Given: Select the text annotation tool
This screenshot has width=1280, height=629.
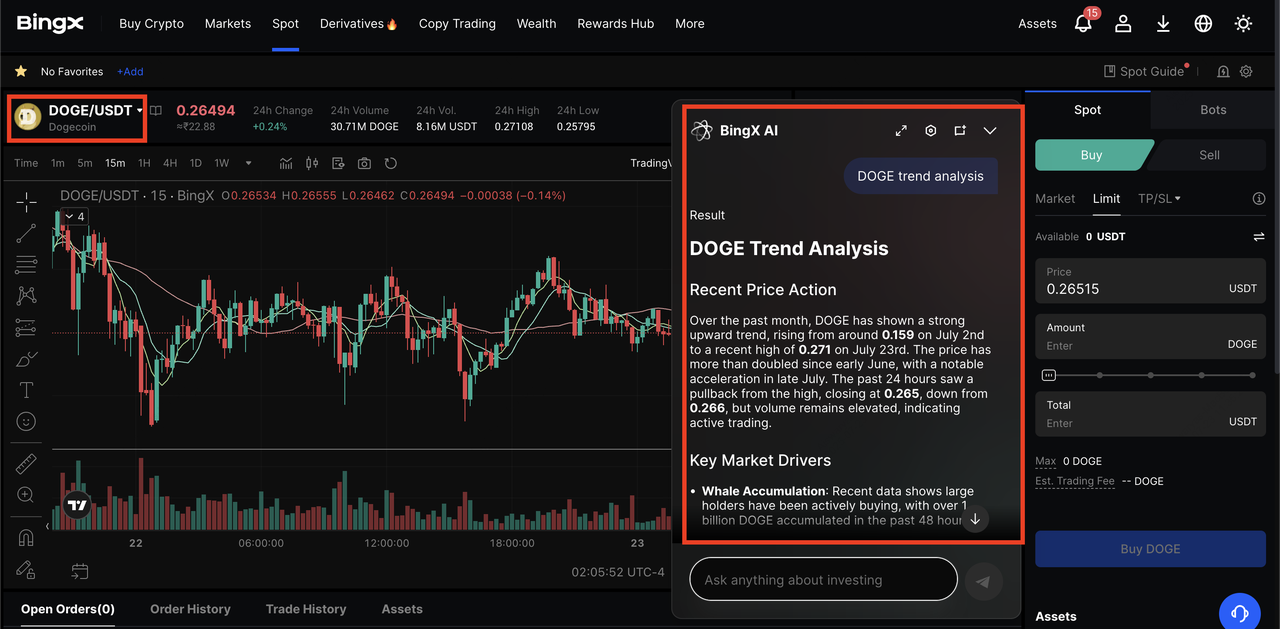Looking at the screenshot, I should [x=26, y=390].
